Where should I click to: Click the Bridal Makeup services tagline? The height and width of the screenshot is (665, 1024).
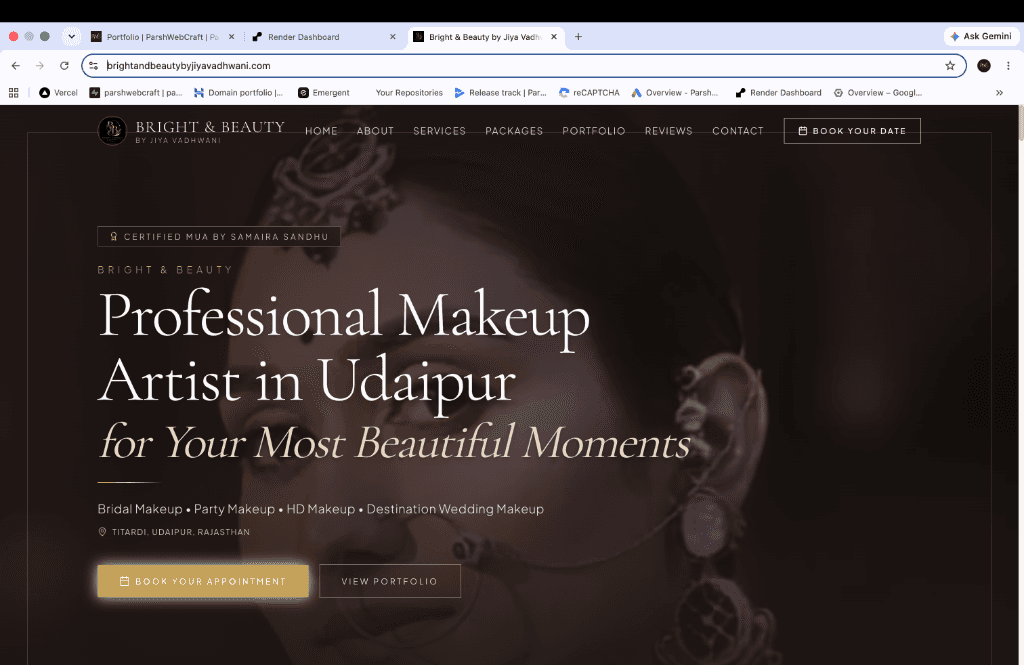[321, 509]
